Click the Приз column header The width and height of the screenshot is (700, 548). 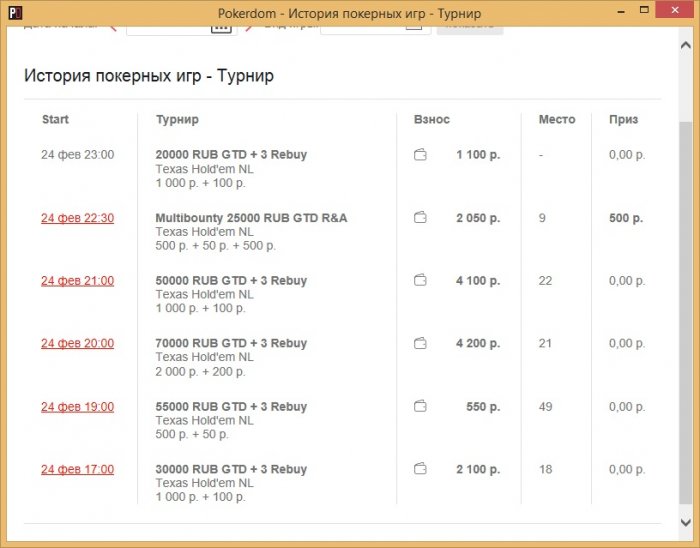[x=624, y=120]
